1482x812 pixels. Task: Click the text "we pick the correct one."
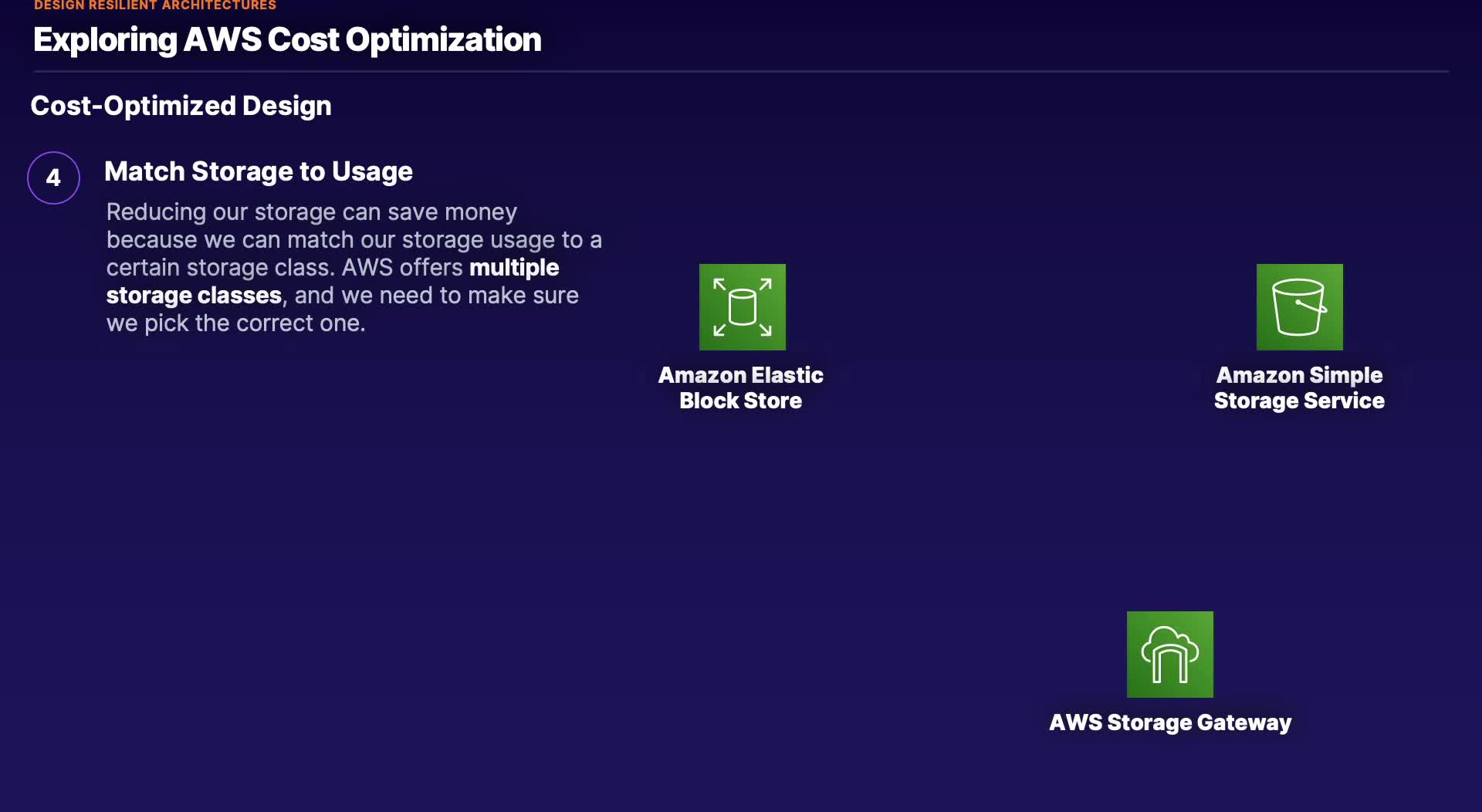[x=235, y=323]
